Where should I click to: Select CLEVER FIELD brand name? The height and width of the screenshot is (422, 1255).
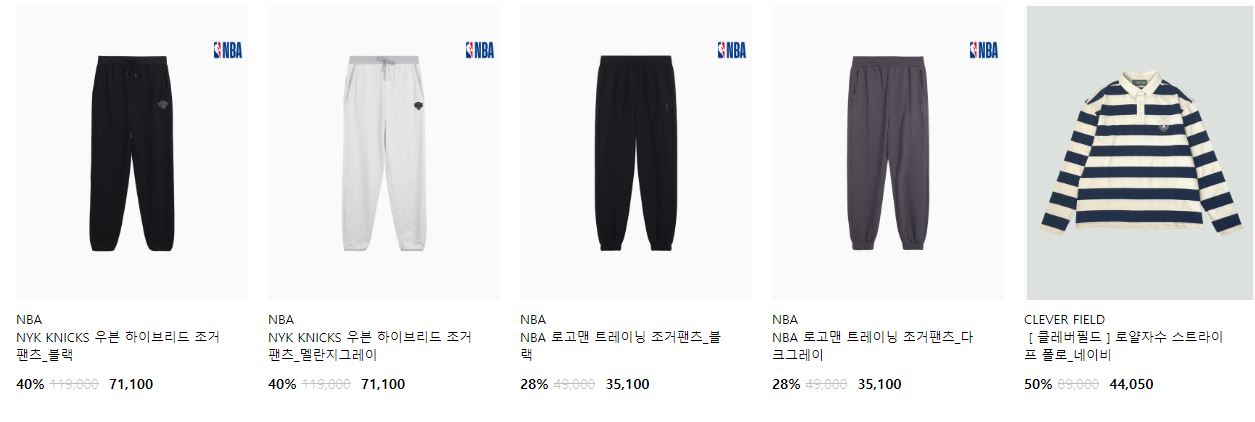[x=1064, y=320]
